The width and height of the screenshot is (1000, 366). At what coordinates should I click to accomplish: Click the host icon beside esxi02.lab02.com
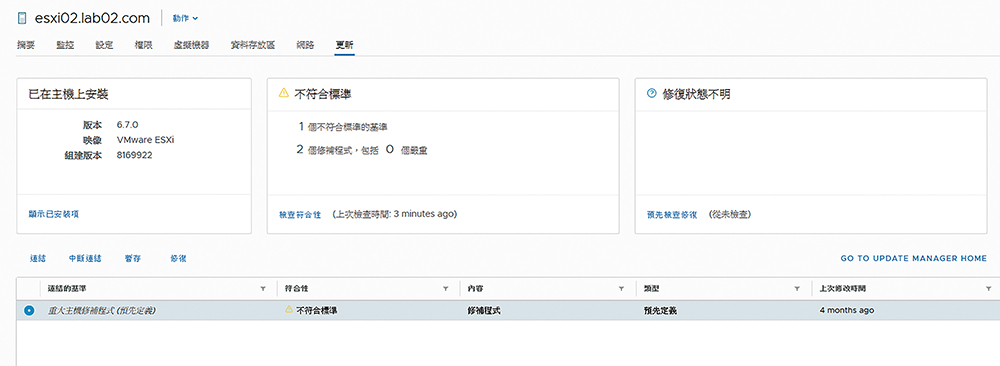pos(22,18)
